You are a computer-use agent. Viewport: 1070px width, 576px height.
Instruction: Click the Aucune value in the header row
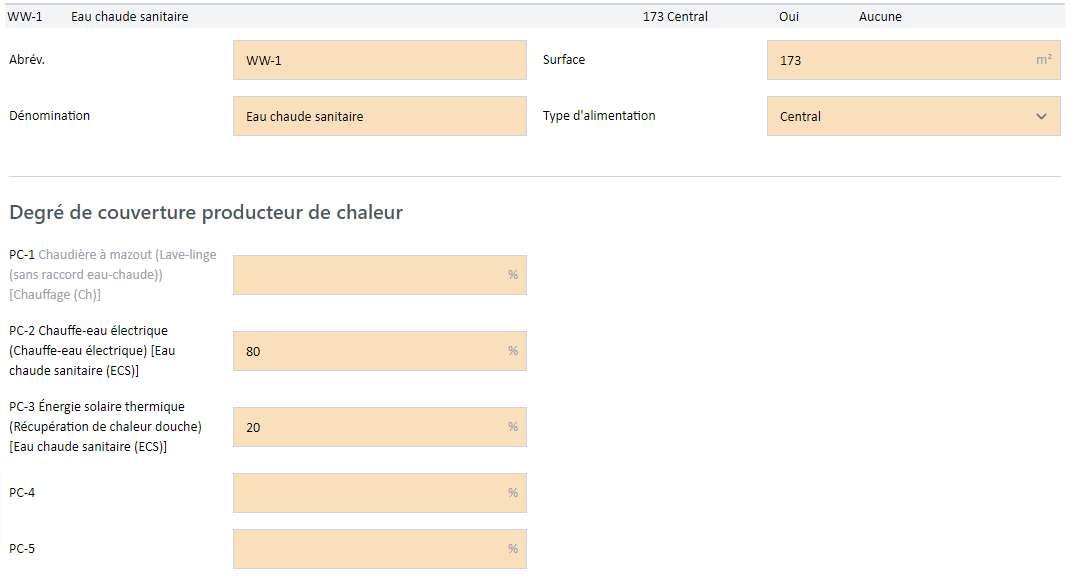[x=880, y=17]
